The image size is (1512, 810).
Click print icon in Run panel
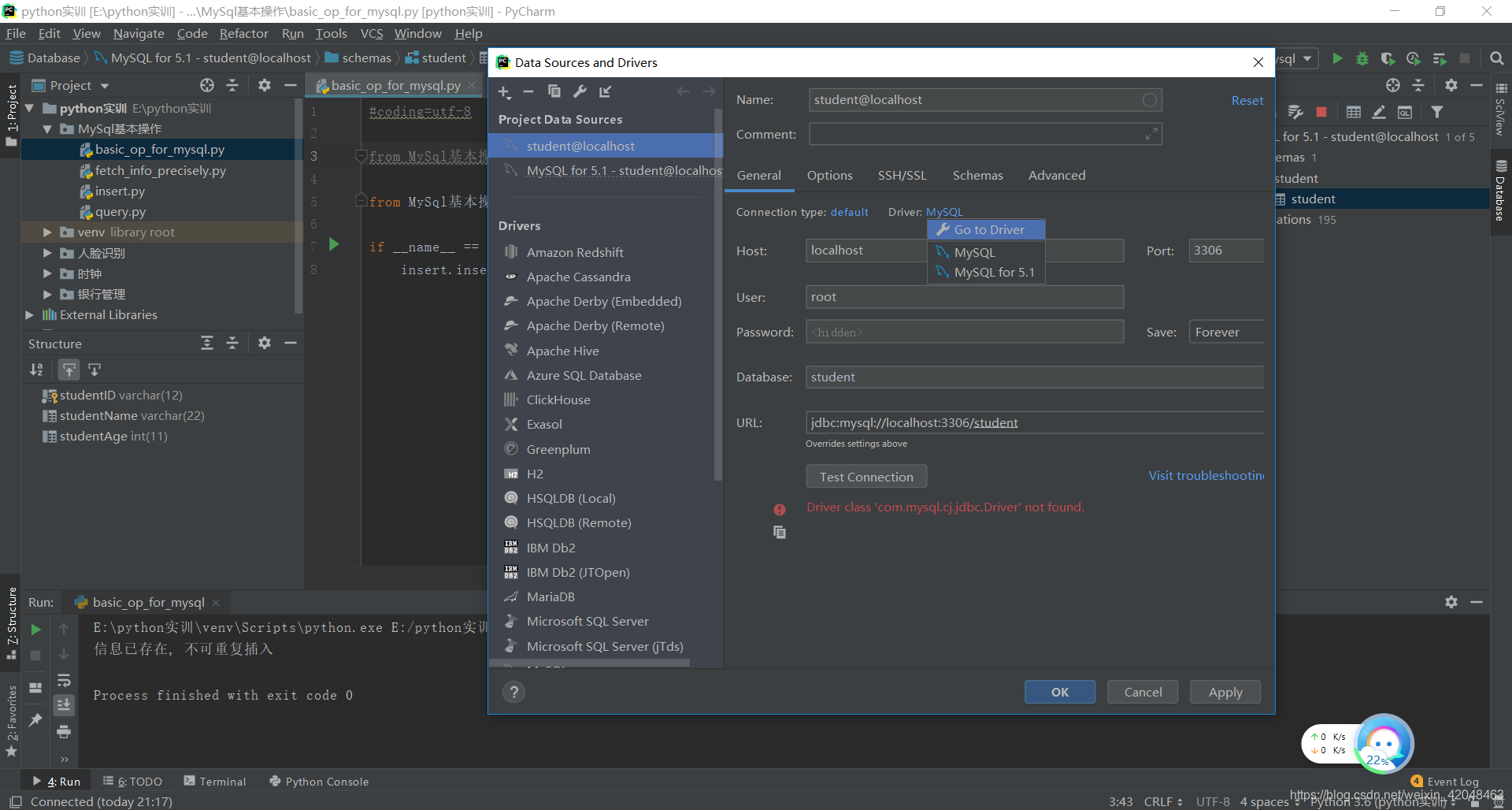(x=65, y=732)
